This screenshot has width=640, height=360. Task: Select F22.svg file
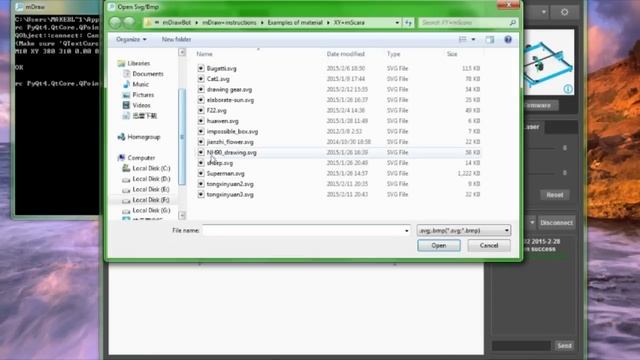216,111
